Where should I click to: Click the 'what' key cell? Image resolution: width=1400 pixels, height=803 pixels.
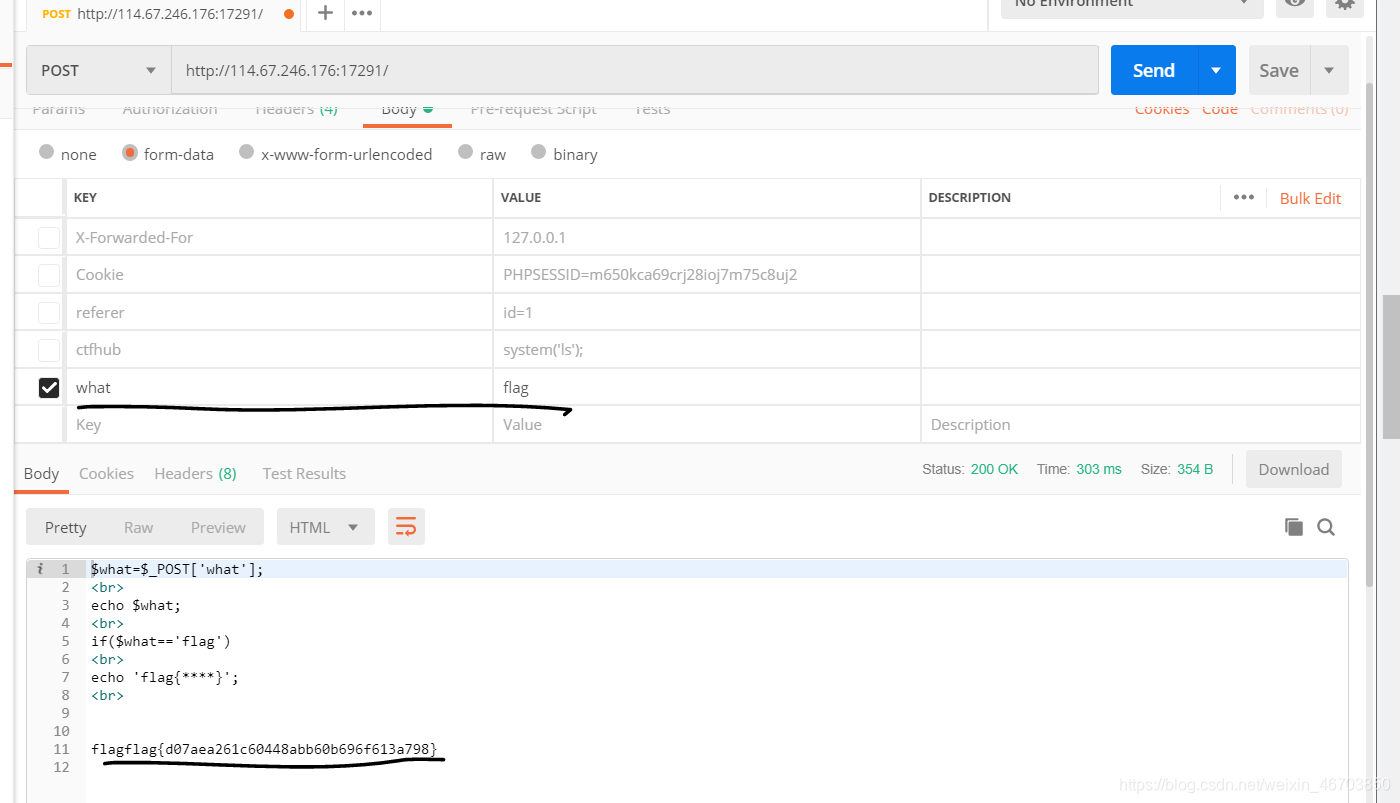point(279,387)
